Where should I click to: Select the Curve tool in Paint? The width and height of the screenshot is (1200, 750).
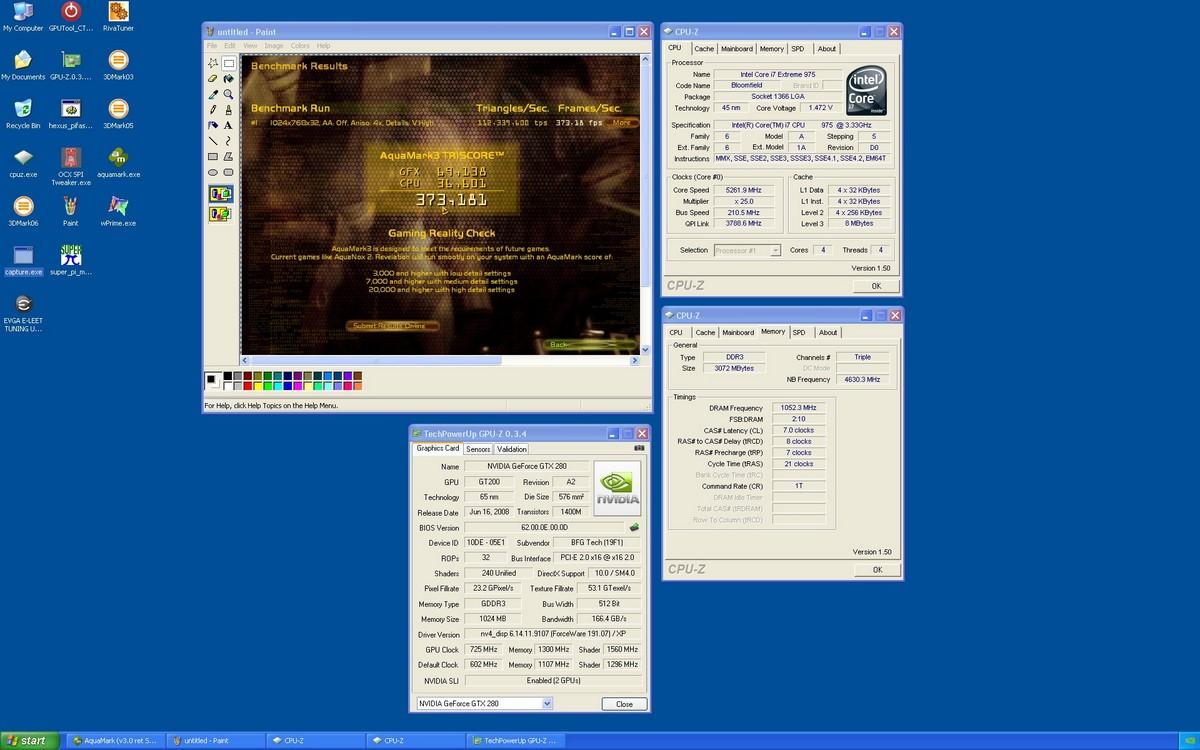point(228,141)
